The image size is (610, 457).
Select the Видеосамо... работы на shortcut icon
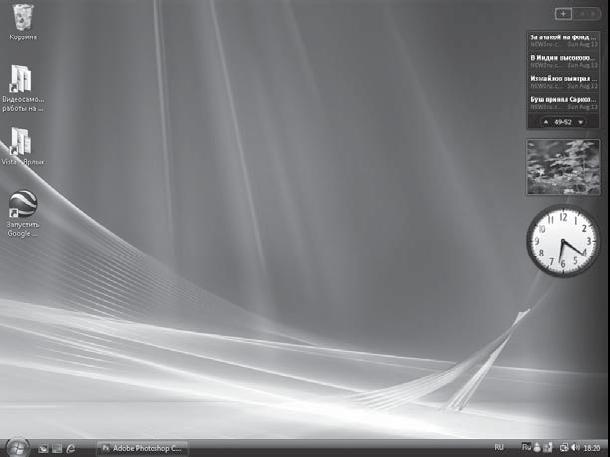click(x=22, y=88)
